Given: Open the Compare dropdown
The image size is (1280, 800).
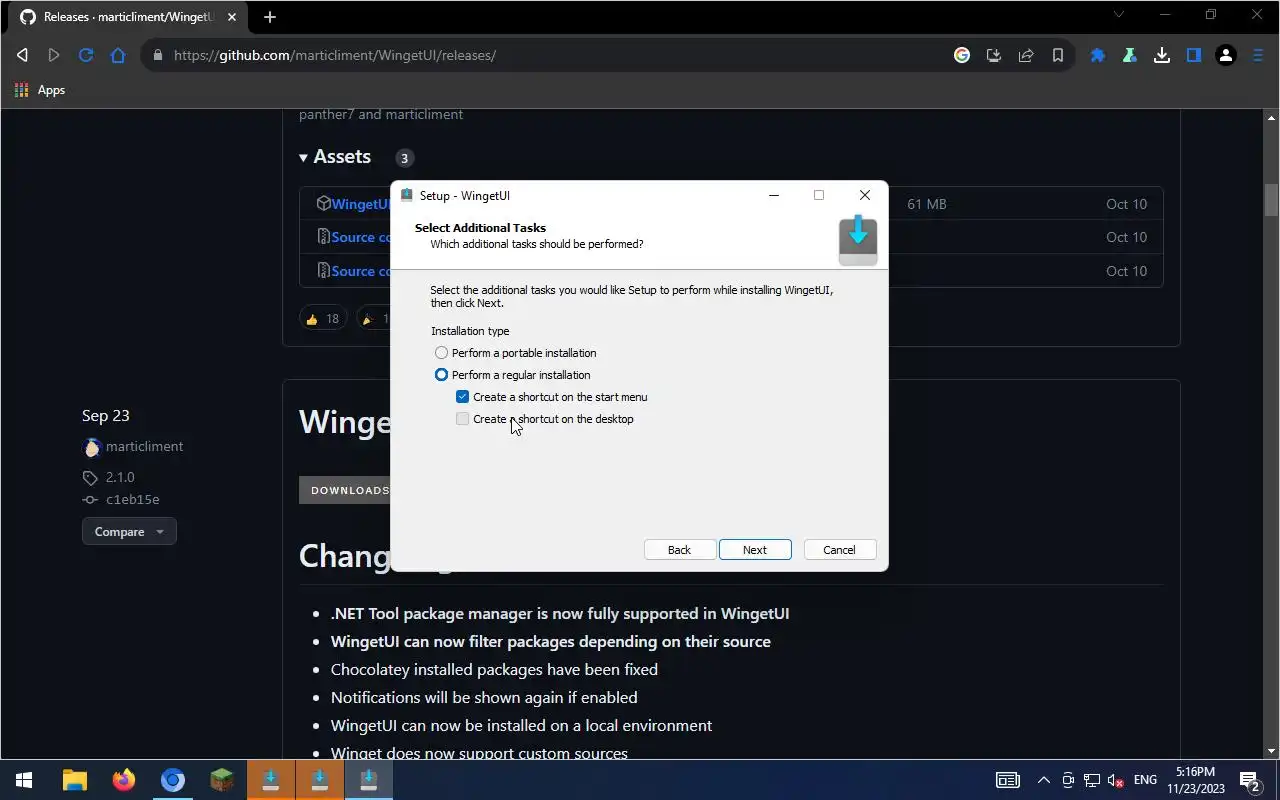Looking at the screenshot, I should coord(129,532).
